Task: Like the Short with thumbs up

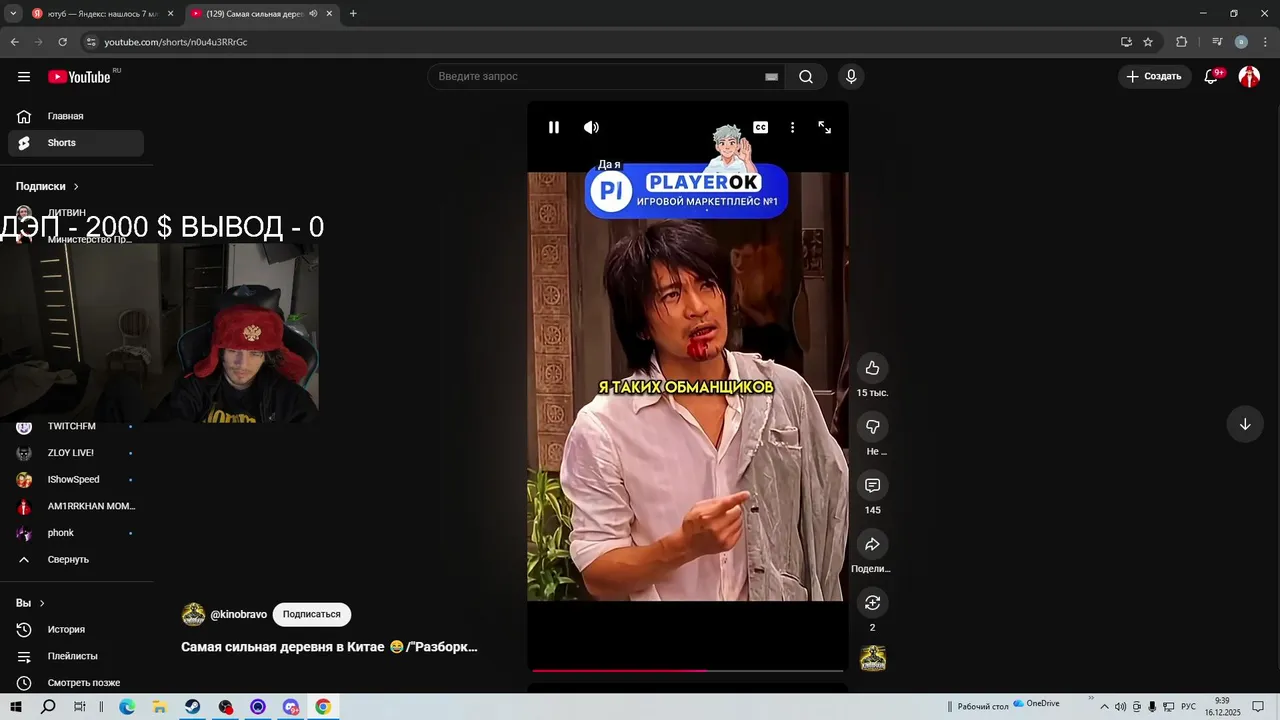Action: click(x=872, y=368)
